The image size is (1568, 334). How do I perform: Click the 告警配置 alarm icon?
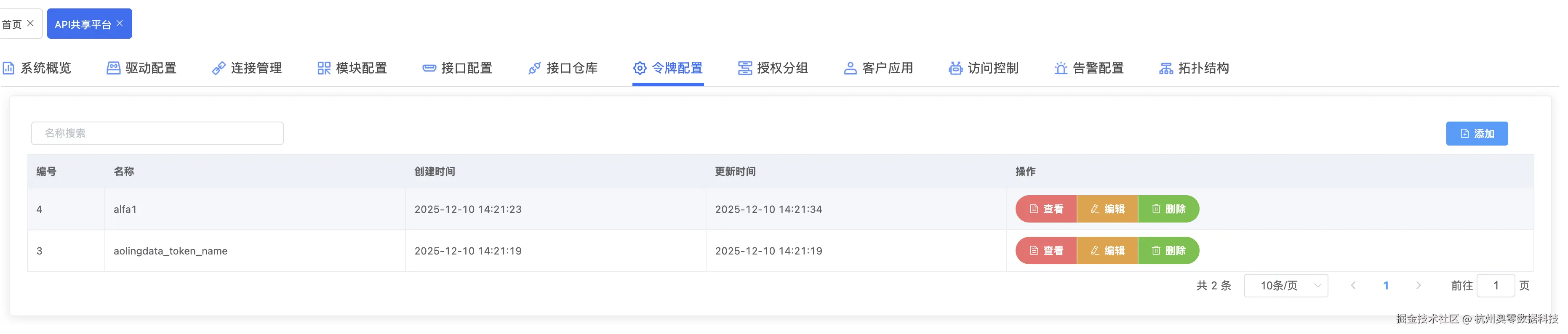point(1061,68)
